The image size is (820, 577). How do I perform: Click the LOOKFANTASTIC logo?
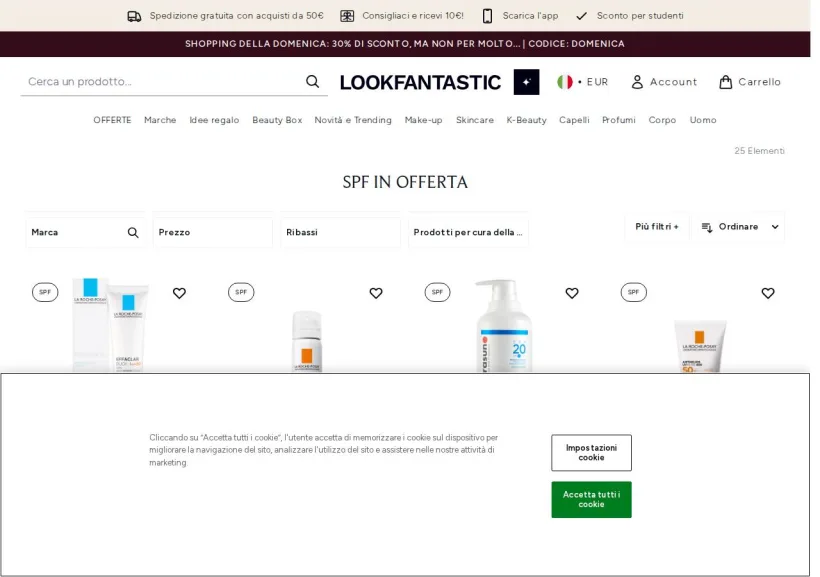420,82
